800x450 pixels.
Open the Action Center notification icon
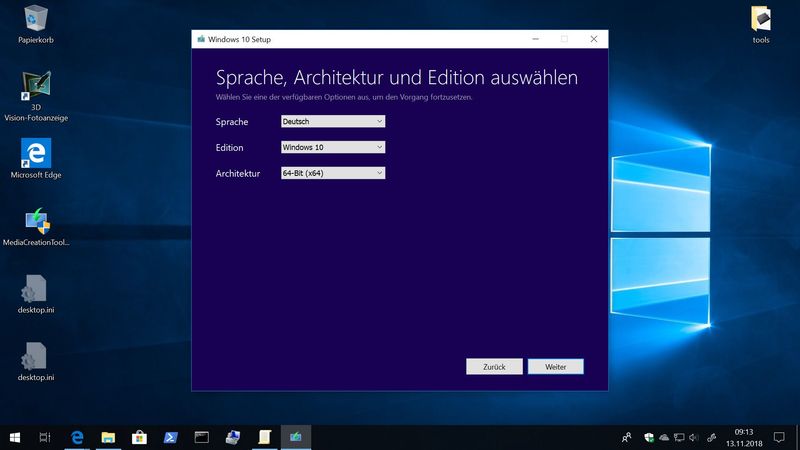779,437
